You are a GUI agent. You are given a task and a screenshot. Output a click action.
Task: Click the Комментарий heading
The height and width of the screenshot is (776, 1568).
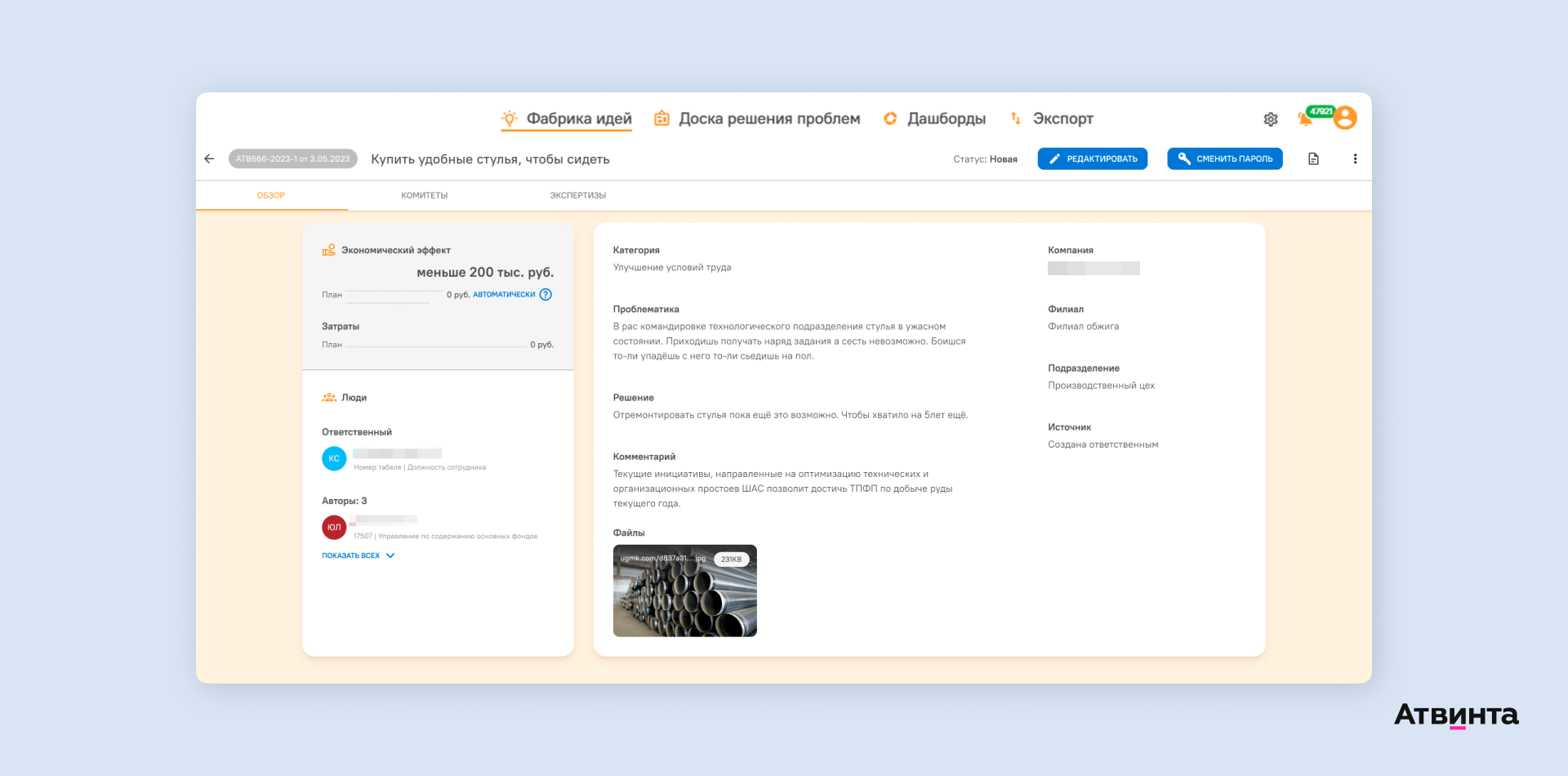[x=644, y=457]
